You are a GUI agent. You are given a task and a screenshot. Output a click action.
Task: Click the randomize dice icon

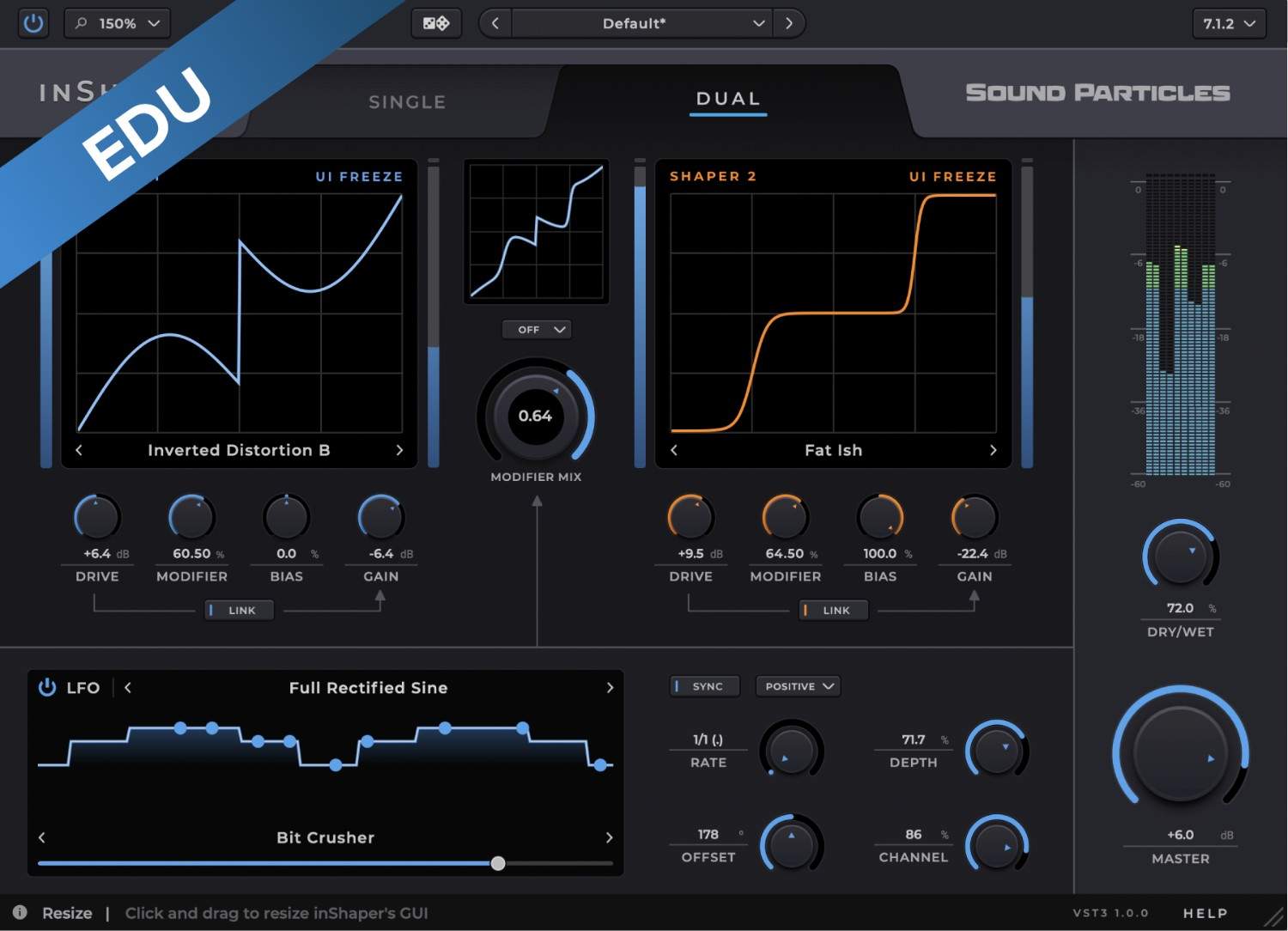click(436, 23)
